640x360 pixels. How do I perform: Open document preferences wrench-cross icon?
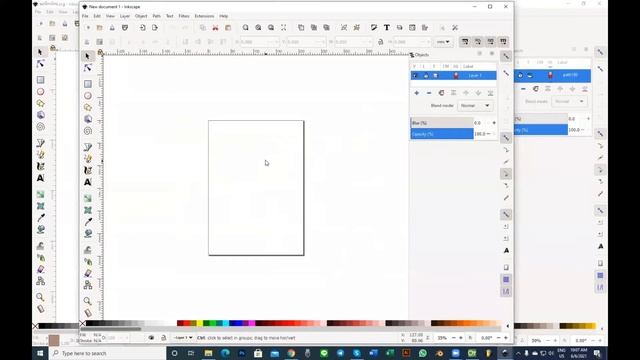pyautogui.click(x=455, y=28)
